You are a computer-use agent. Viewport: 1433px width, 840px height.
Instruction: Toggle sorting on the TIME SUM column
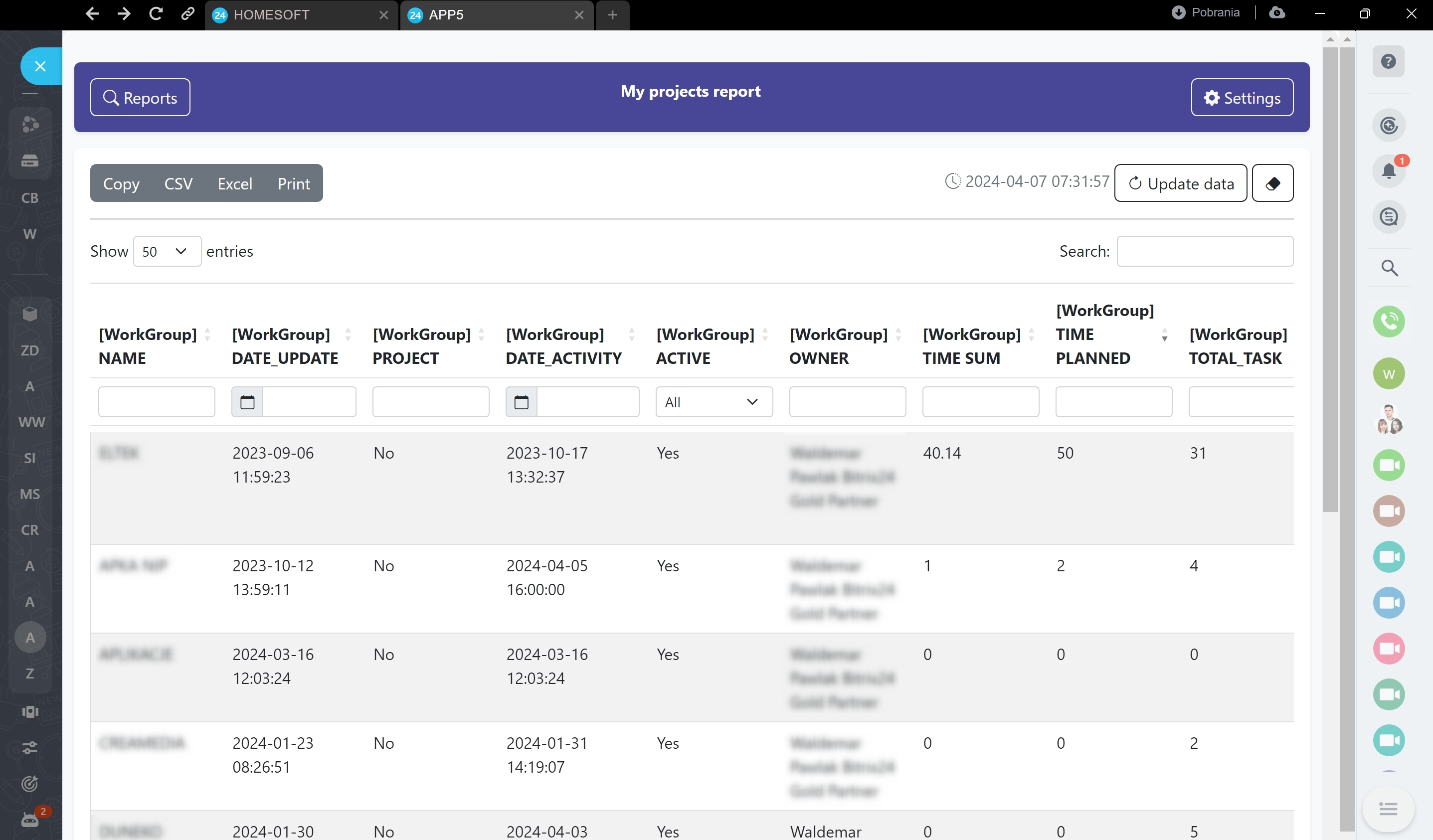1031,335
